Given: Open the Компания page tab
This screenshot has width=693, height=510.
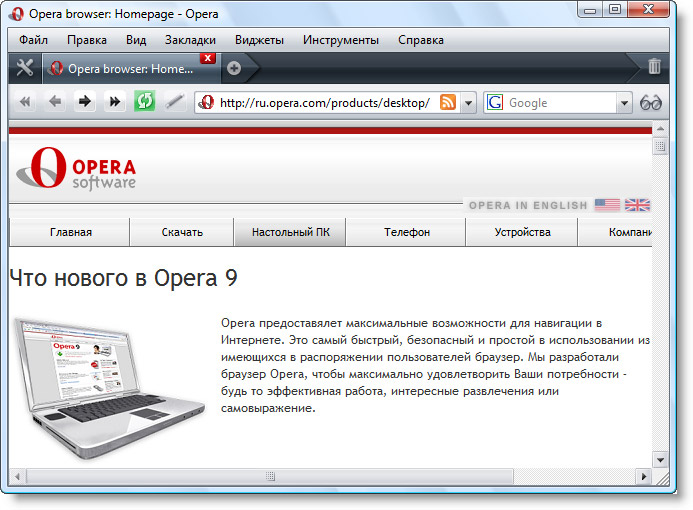Looking at the screenshot, I should [616, 232].
